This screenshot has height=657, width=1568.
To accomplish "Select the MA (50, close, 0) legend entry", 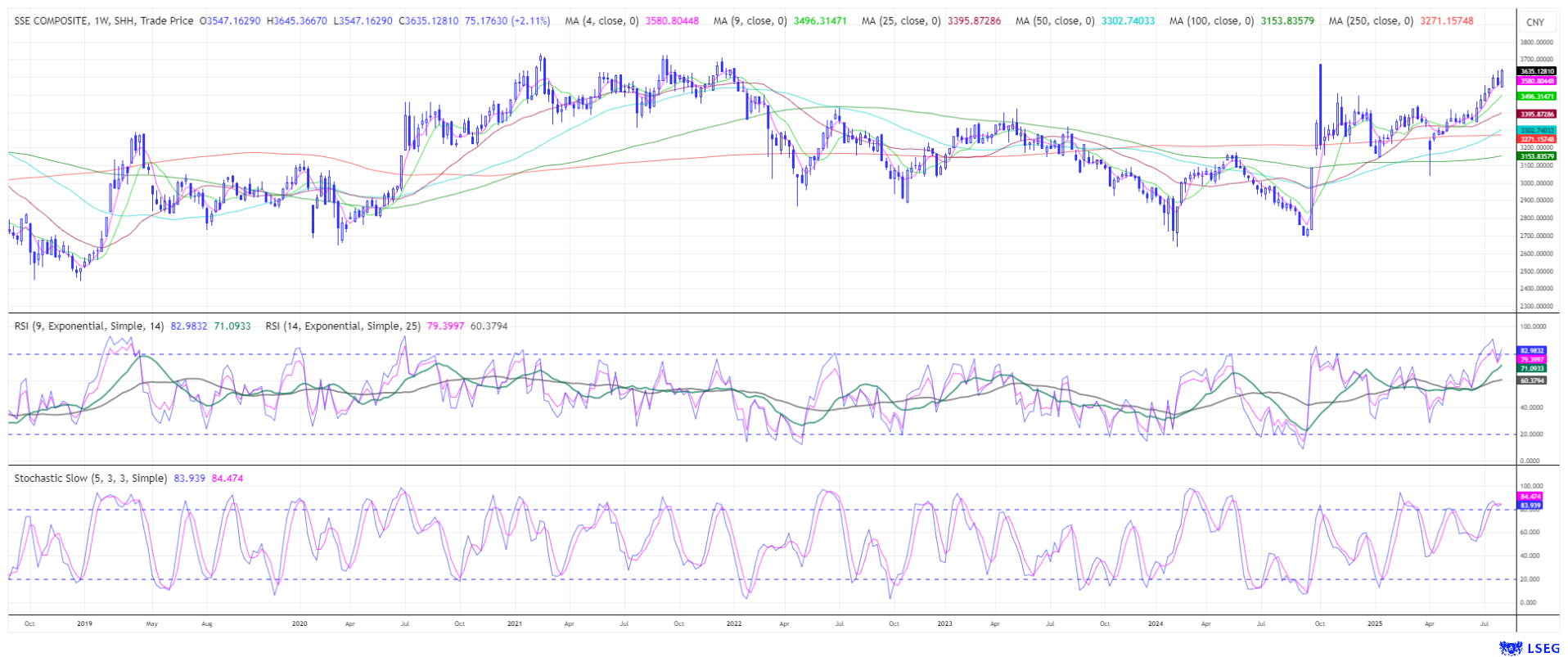I will click(x=1055, y=20).
